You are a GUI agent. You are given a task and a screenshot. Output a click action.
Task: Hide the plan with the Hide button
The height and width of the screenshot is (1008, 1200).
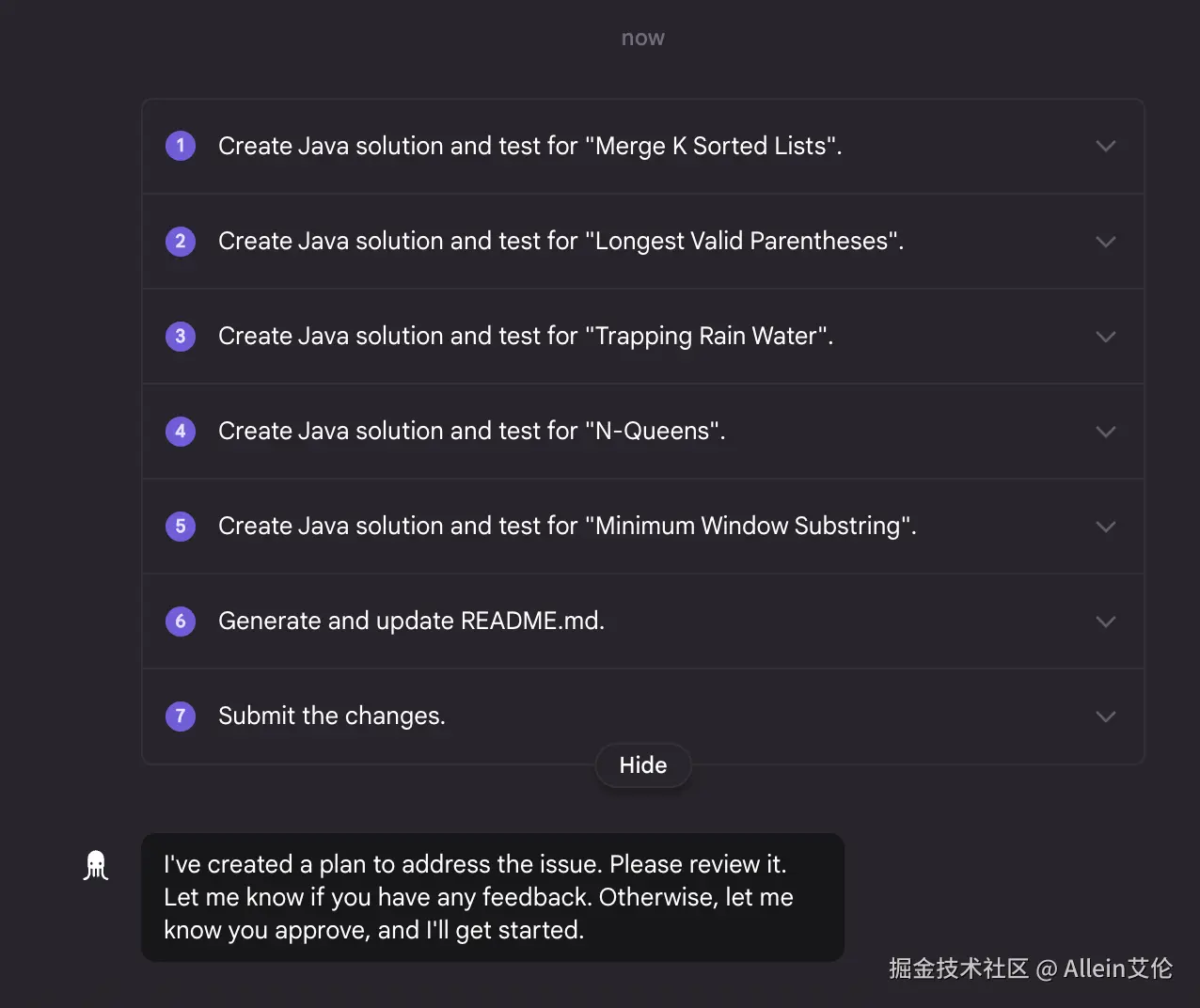tap(643, 765)
